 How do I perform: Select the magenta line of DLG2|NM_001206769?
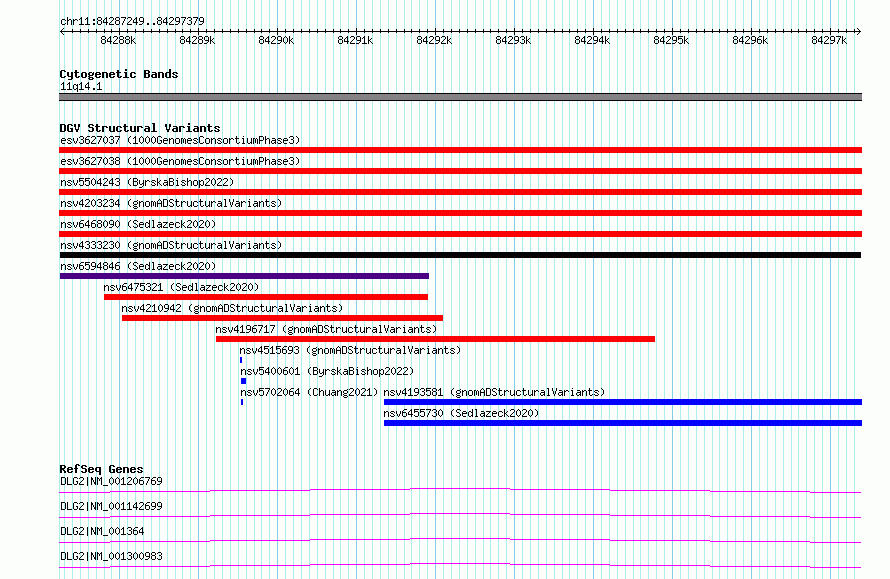[x=460, y=490]
